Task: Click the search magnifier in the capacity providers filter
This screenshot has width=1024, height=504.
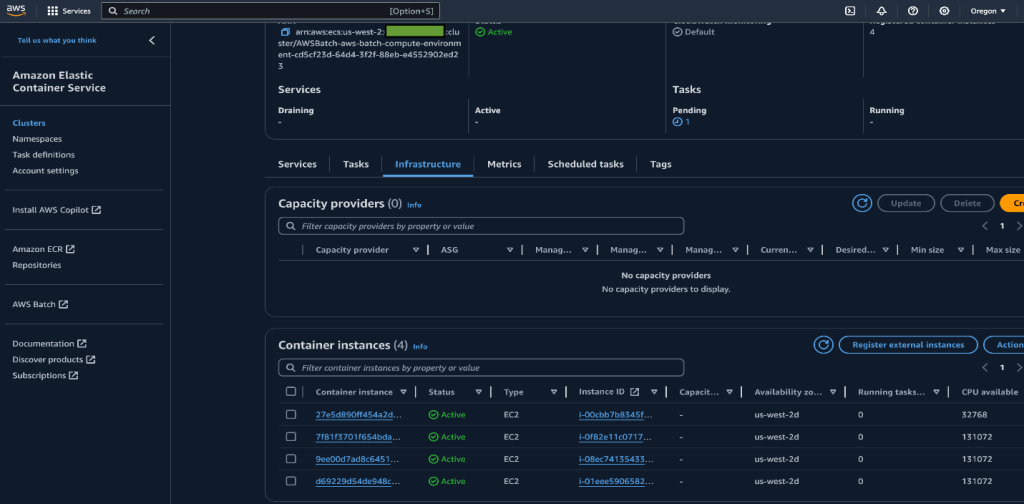Action: tap(290, 226)
